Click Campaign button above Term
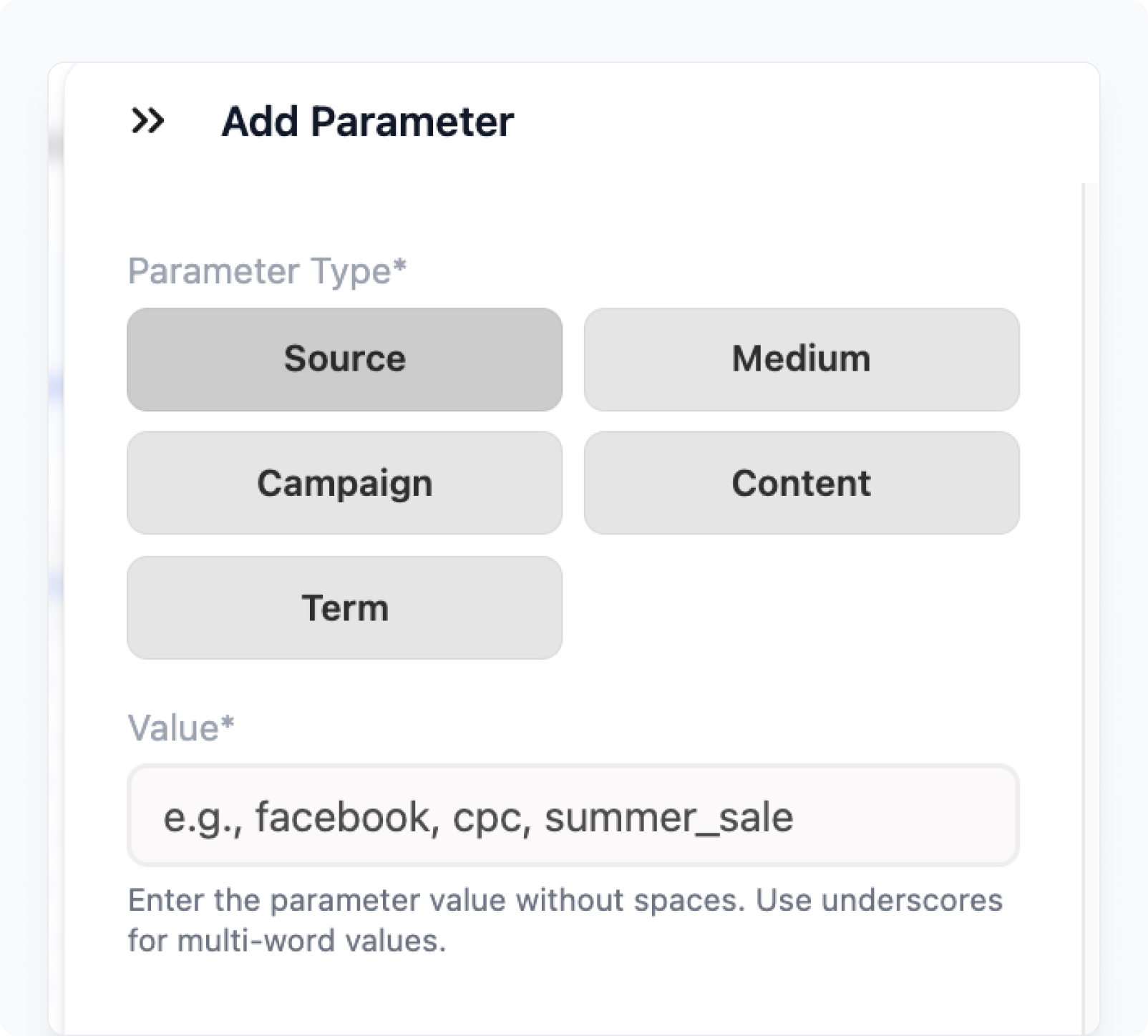The width and height of the screenshot is (1148, 1036). pos(344,483)
